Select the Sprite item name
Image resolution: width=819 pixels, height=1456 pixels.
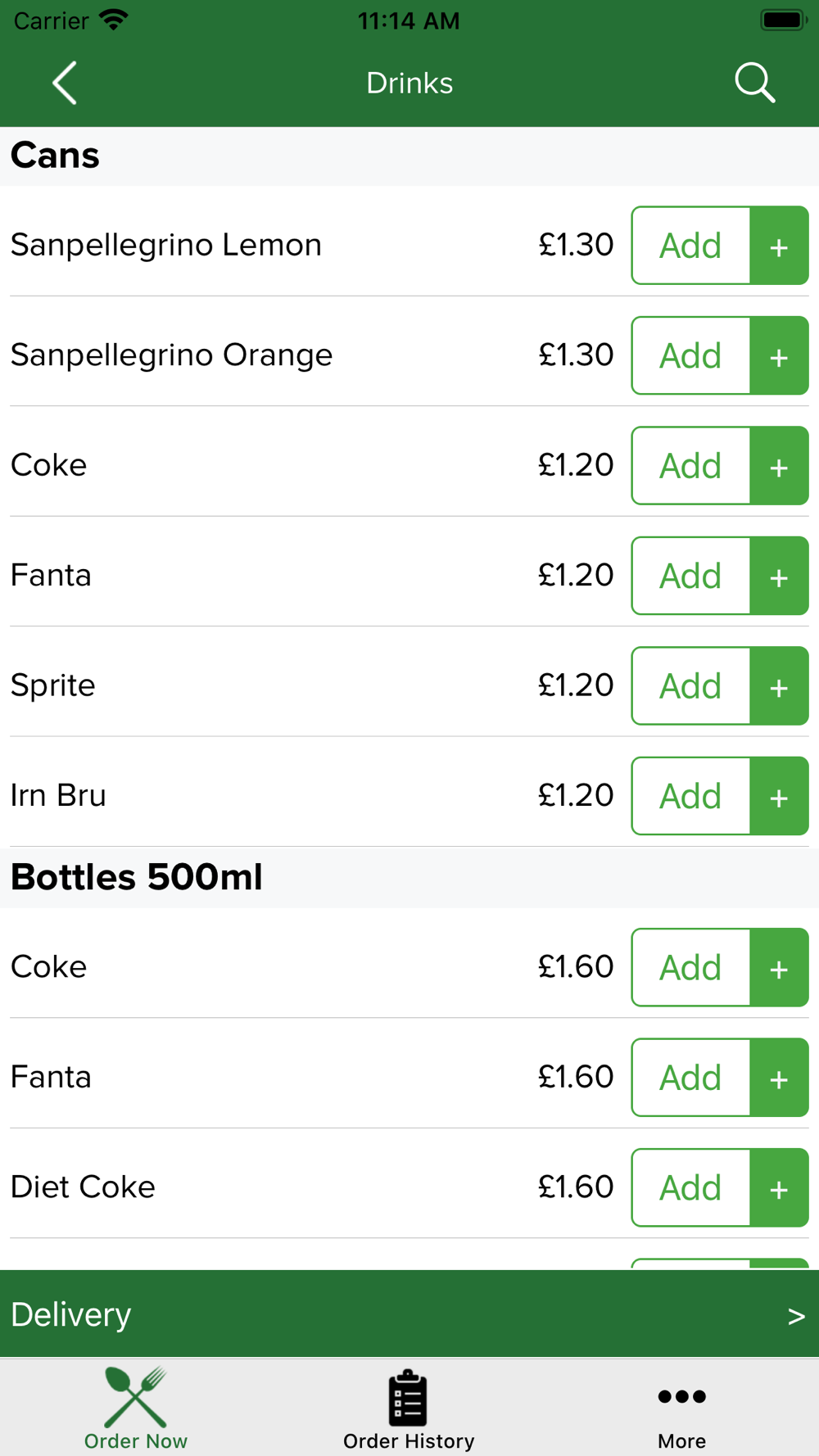click(x=53, y=685)
